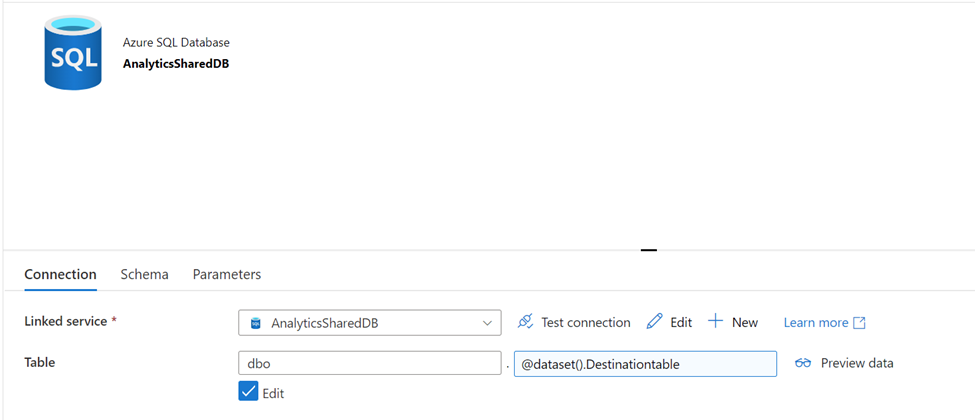Click the dbo schema input field
The width and height of the screenshot is (975, 420).
coord(369,363)
